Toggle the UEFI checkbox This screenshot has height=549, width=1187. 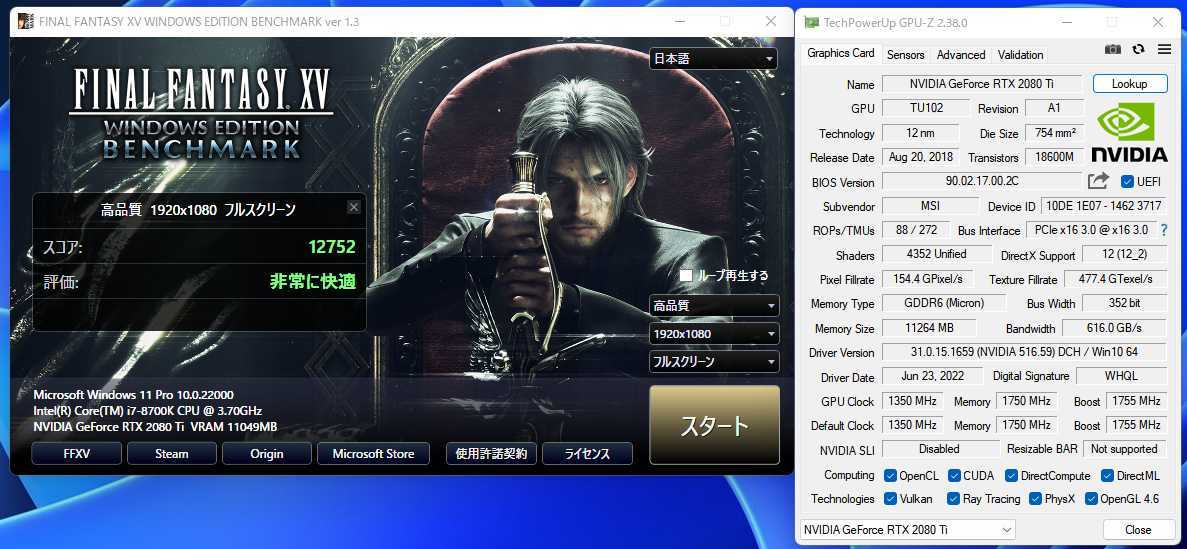(x=1127, y=182)
